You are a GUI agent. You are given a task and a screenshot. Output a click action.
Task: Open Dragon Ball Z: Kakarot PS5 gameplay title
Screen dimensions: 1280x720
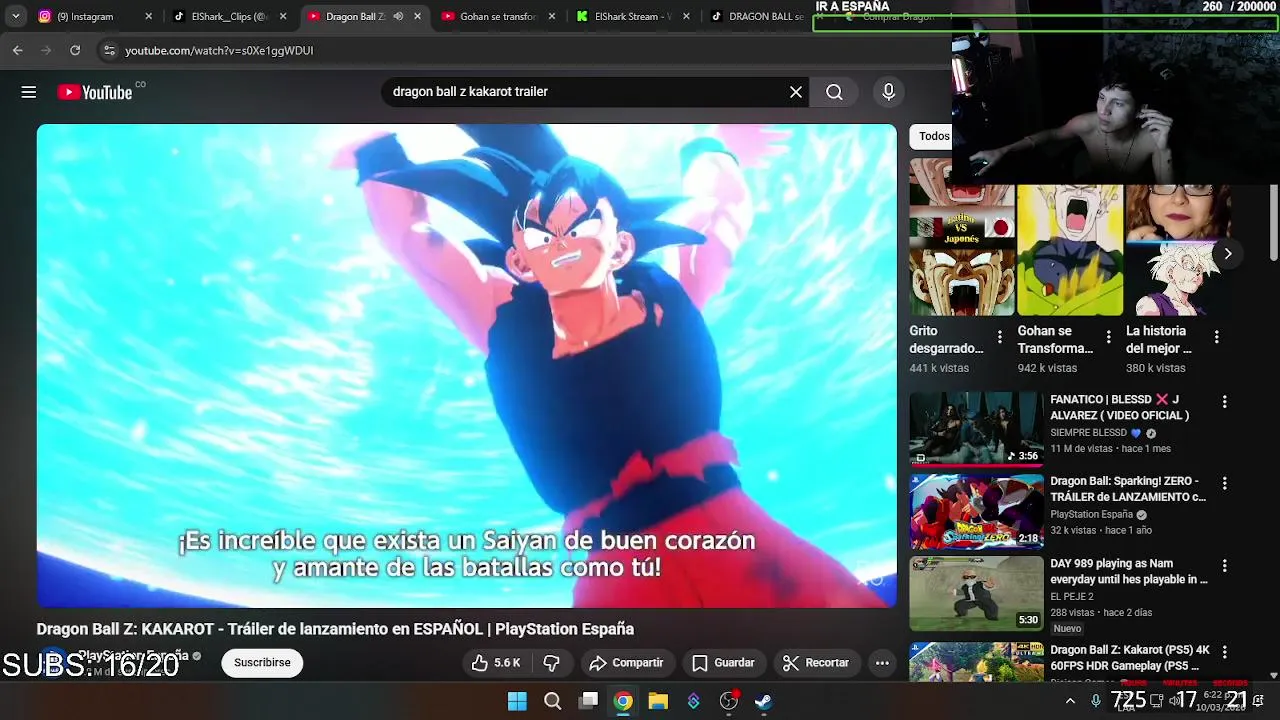coord(1130,658)
